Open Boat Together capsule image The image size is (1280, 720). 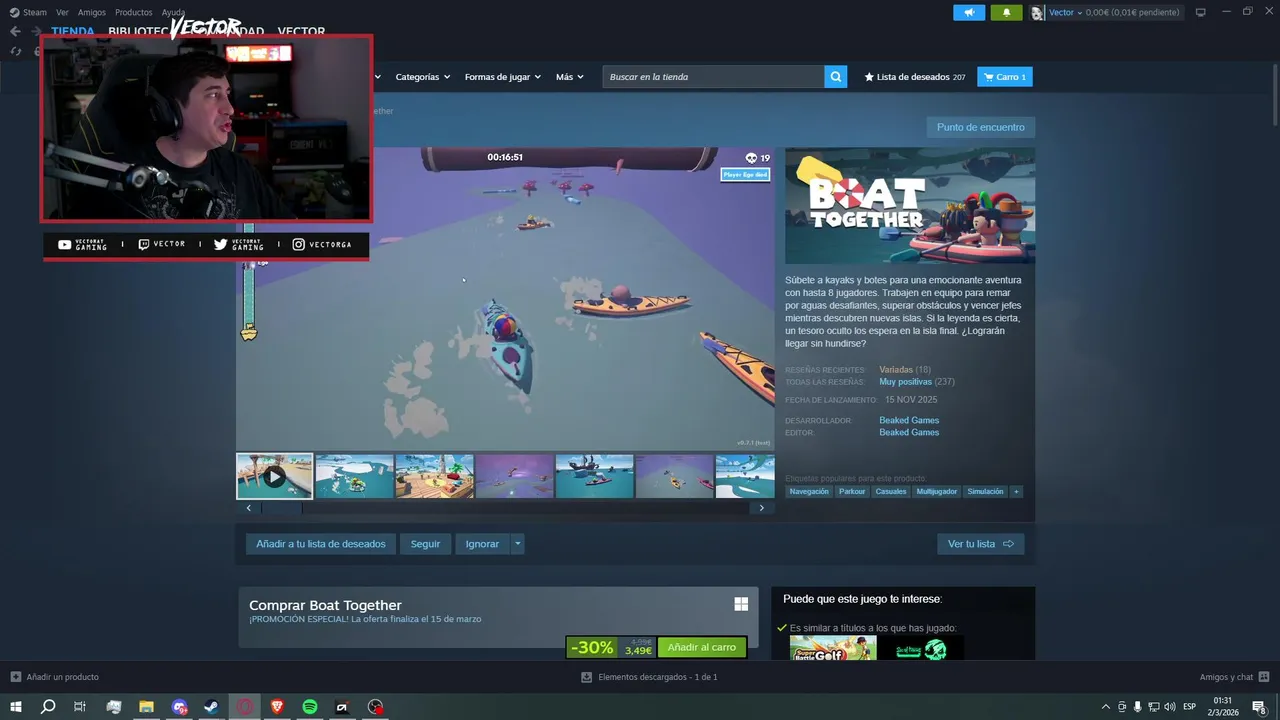910,206
